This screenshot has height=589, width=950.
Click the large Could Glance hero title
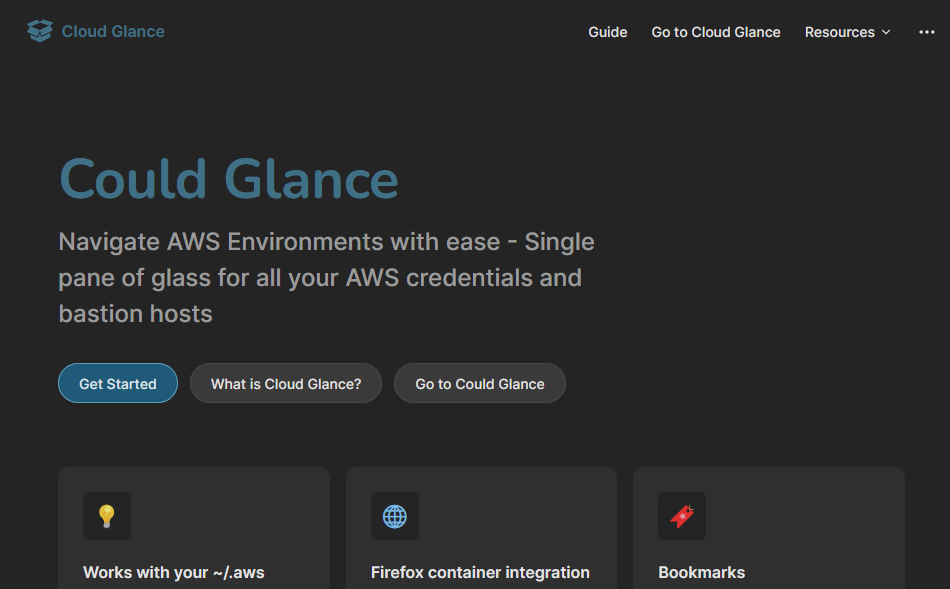coord(228,179)
